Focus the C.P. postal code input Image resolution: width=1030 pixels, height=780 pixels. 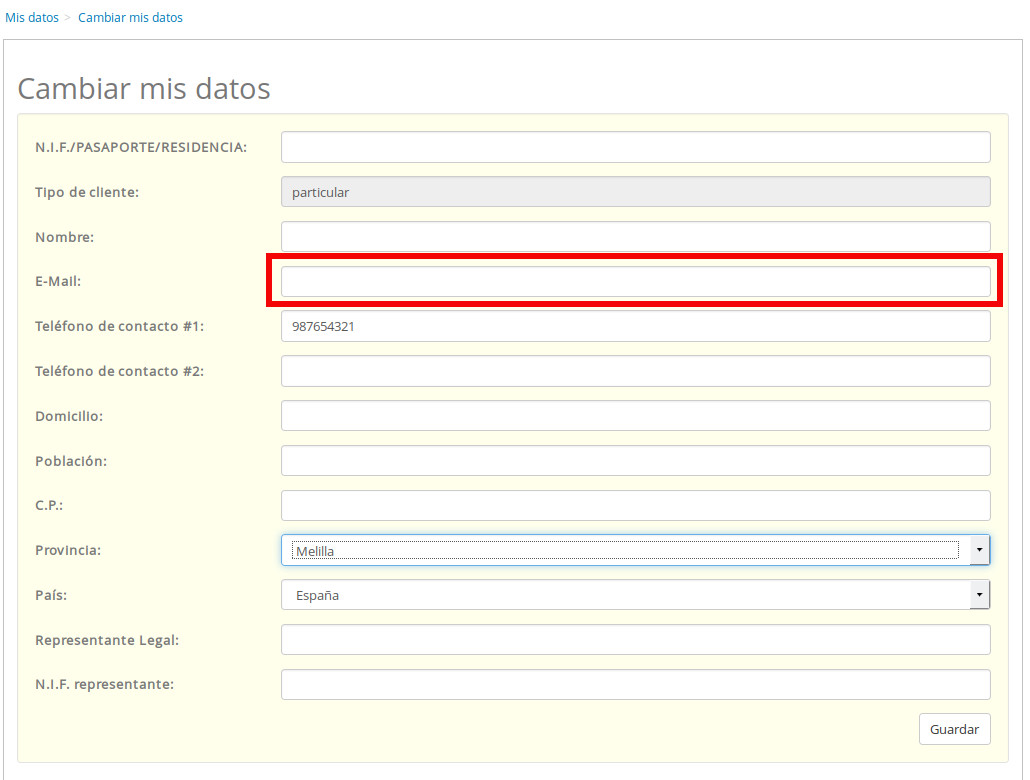[x=635, y=506]
